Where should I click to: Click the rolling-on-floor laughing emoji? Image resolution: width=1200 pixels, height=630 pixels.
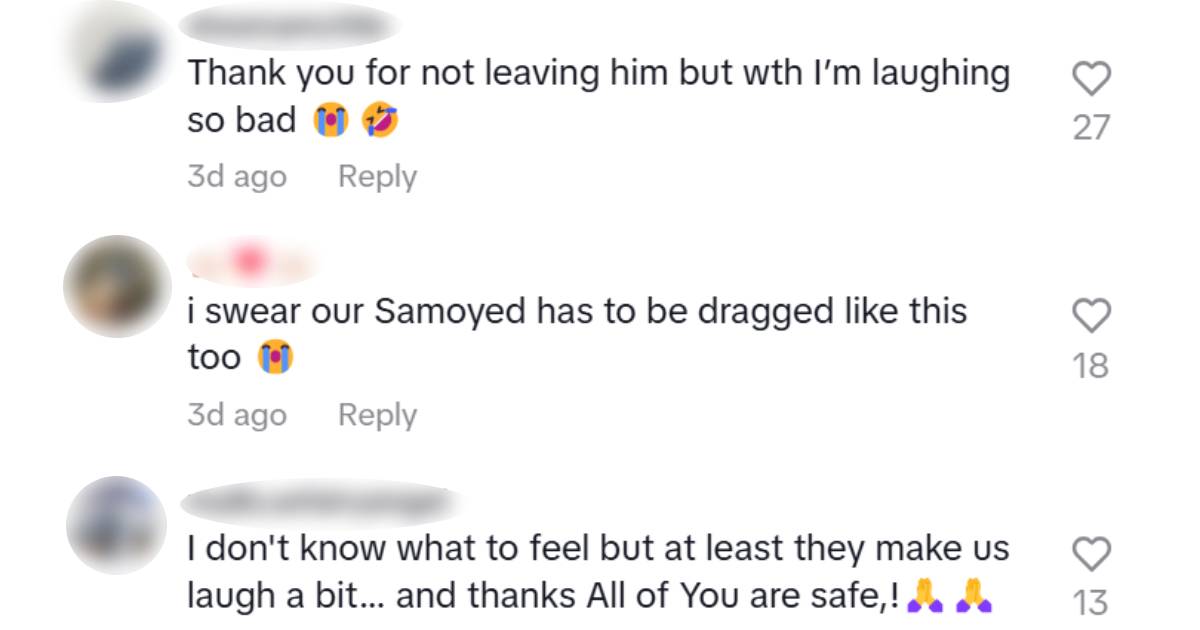pyautogui.click(x=380, y=121)
